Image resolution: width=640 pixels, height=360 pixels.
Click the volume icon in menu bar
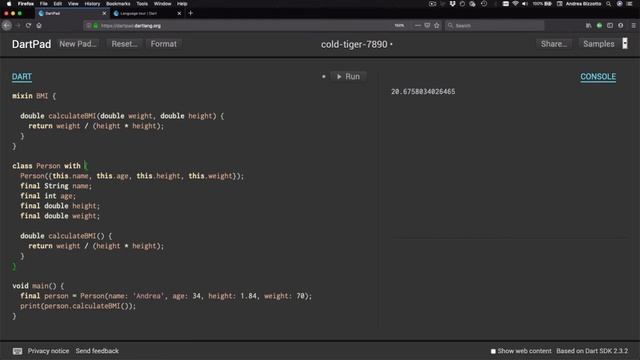(525, 4)
